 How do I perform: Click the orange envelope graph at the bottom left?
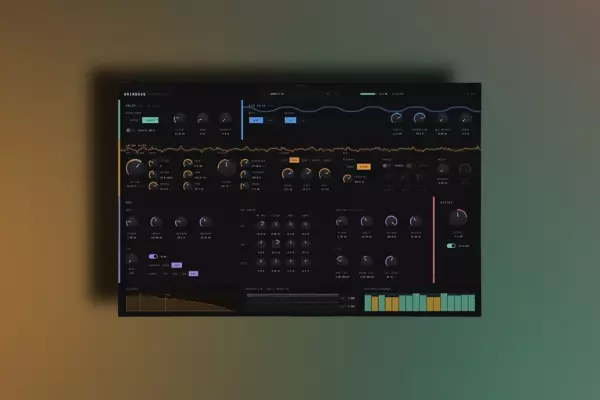point(180,302)
